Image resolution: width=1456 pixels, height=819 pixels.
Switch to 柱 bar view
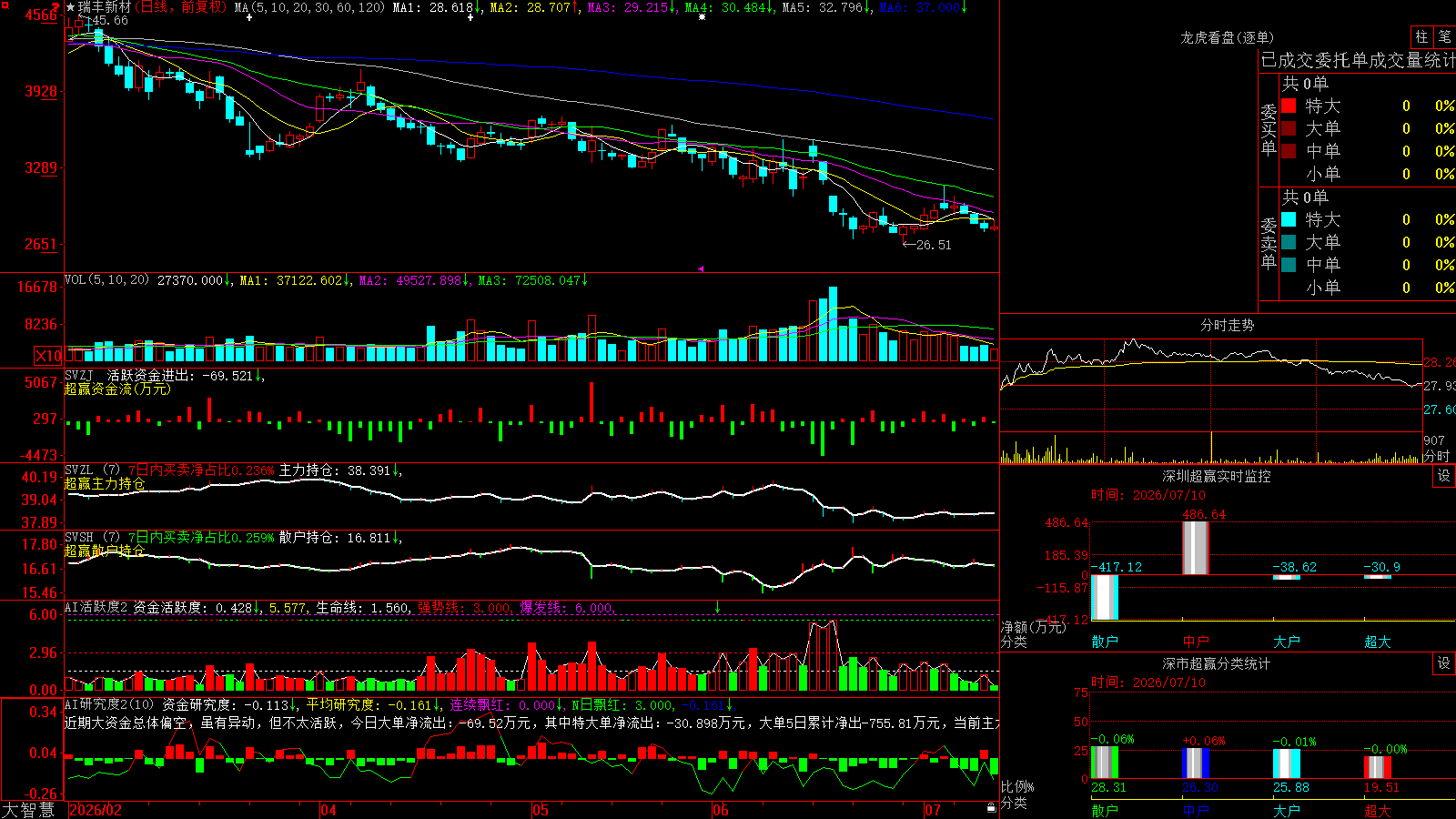point(1421,36)
